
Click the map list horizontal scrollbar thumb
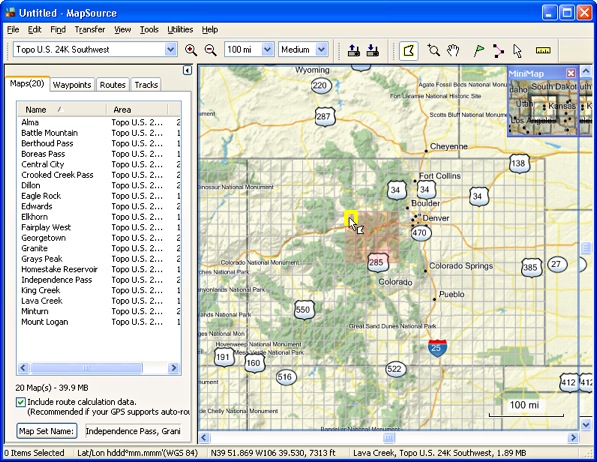point(86,368)
